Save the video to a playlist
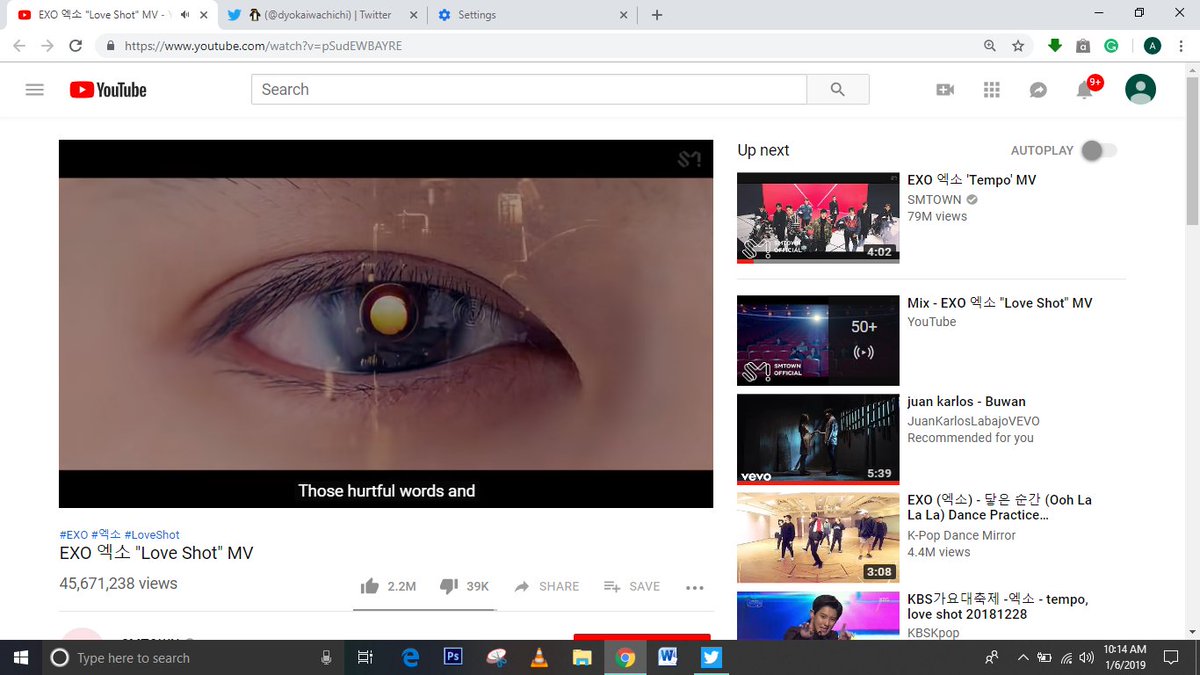Image resolution: width=1200 pixels, height=675 pixels. click(632, 587)
